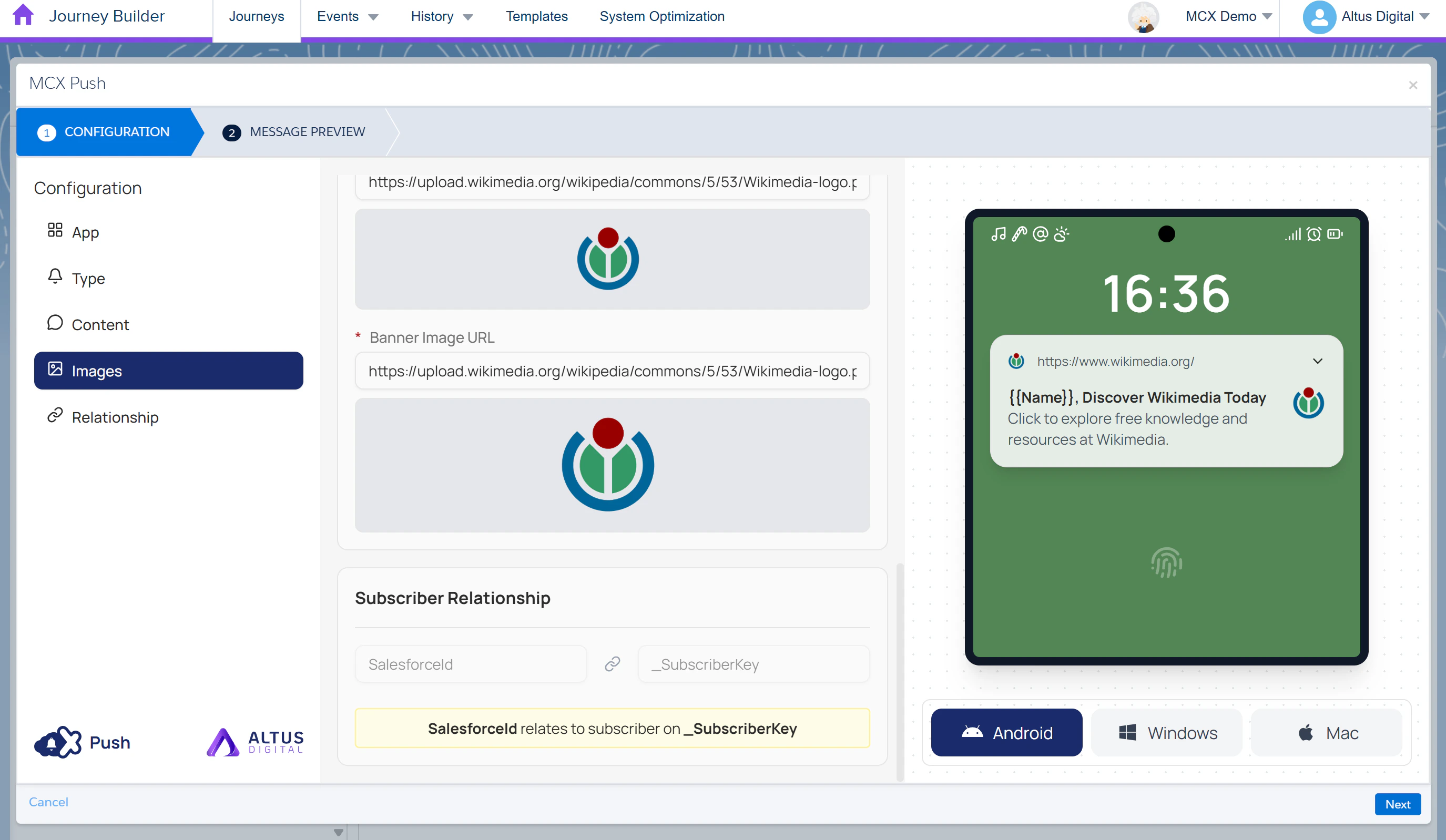Click the Wikimedia logo beside notification text

[x=1308, y=403]
